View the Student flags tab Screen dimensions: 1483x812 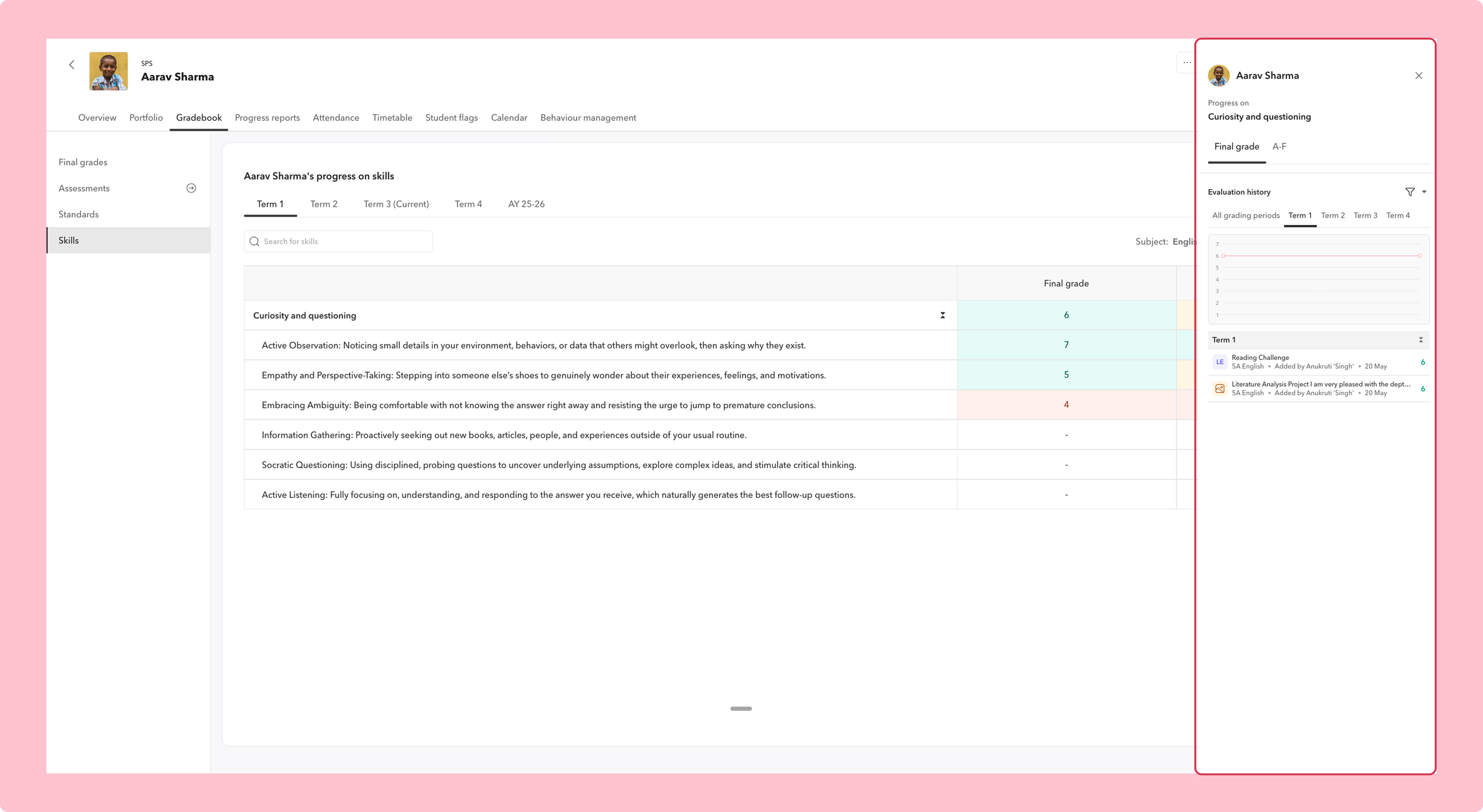pos(451,118)
